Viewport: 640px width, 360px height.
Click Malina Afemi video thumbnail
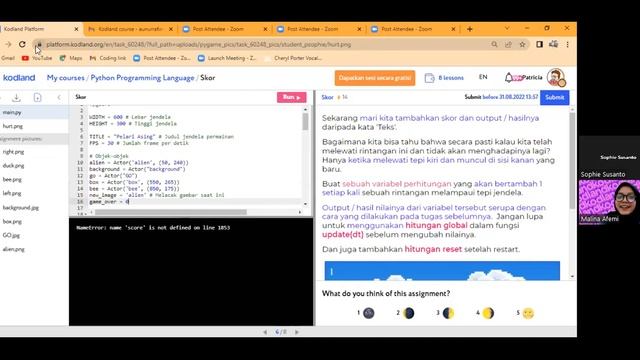click(x=609, y=202)
